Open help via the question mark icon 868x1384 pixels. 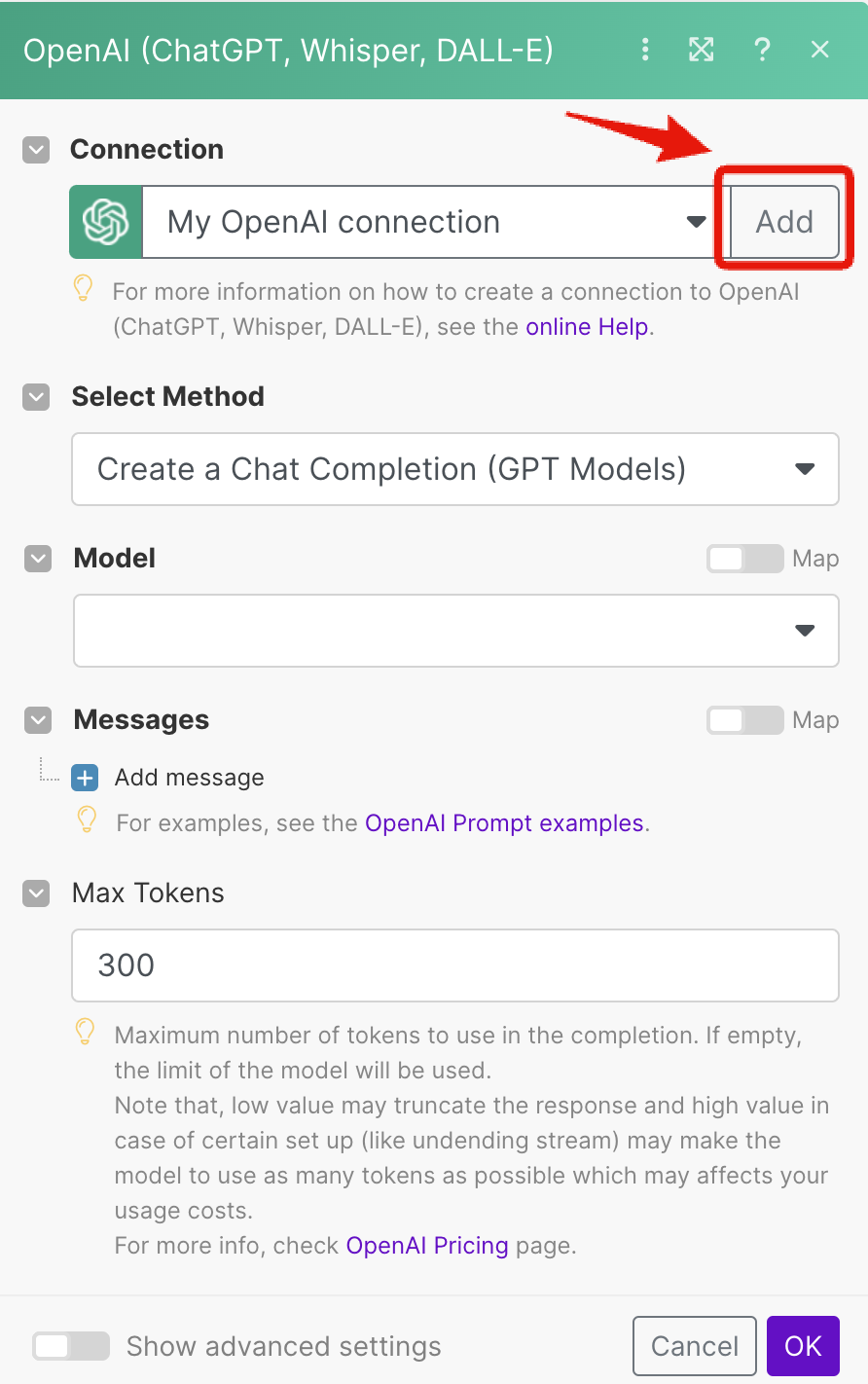(762, 50)
